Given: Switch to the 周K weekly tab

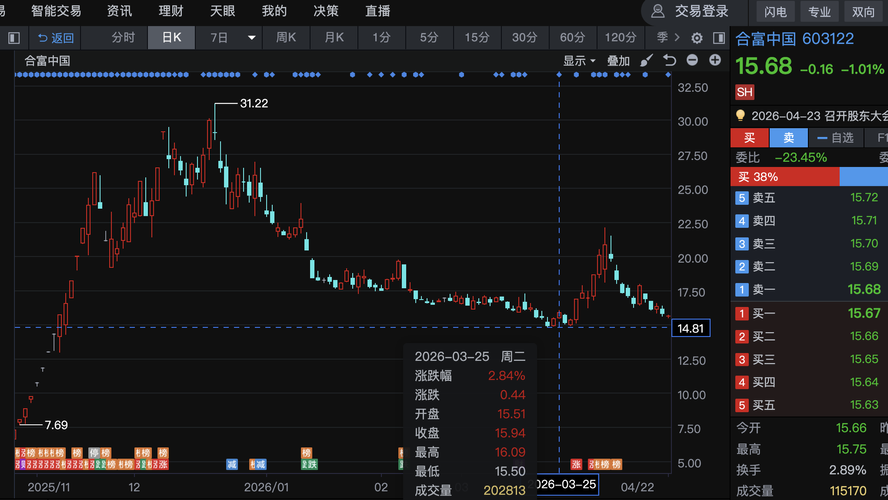Looking at the screenshot, I should [x=286, y=38].
